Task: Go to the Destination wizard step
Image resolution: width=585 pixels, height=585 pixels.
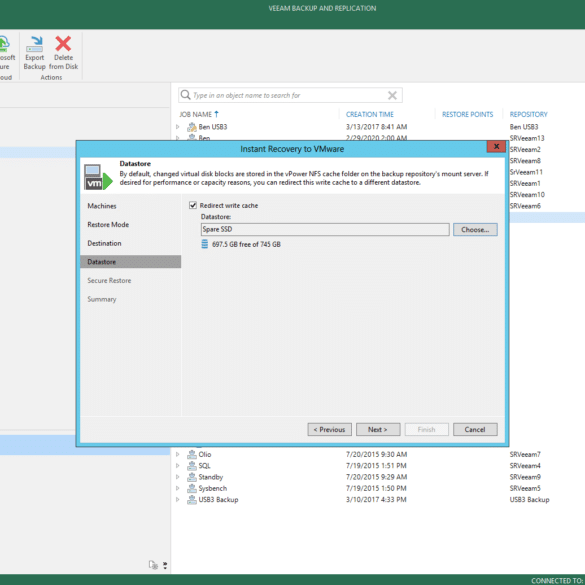Action: coord(104,243)
